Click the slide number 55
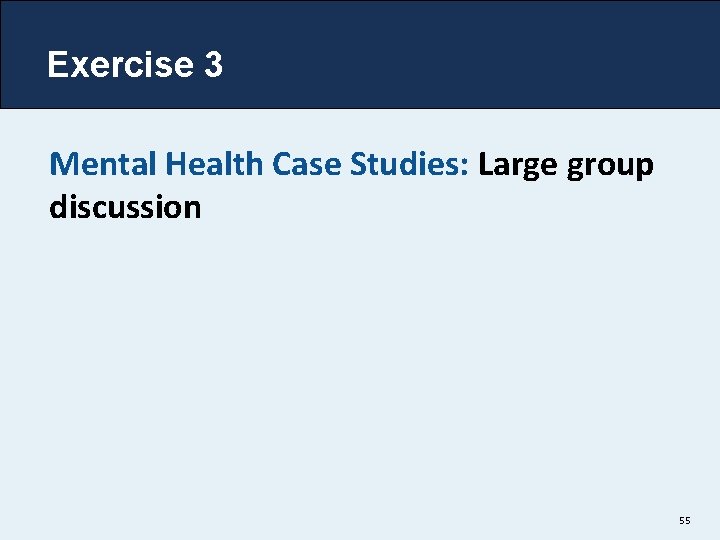Screen dimensions: 720x540 pyautogui.click(x=685, y=520)
